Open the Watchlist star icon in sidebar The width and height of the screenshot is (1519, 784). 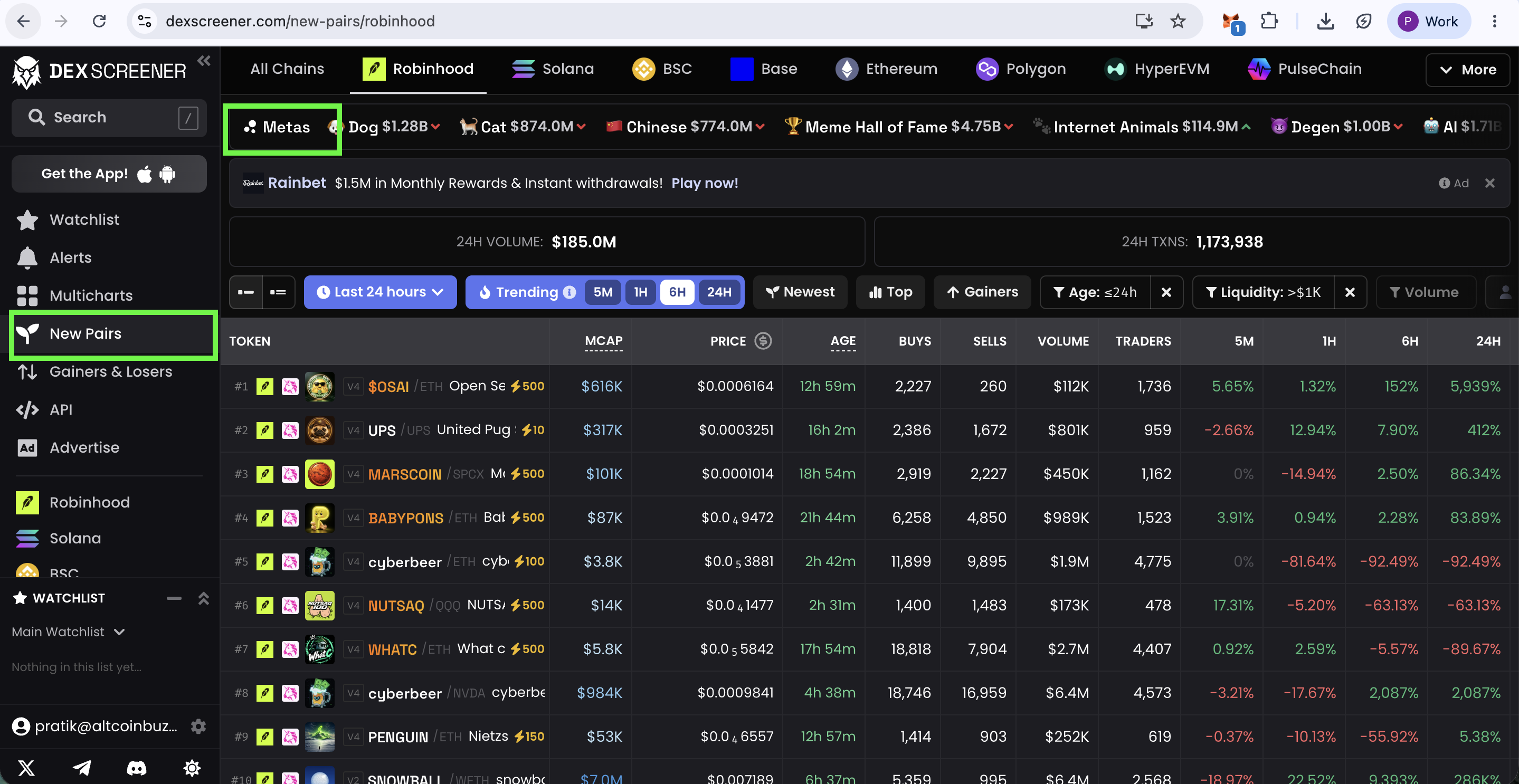pos(27,220)
